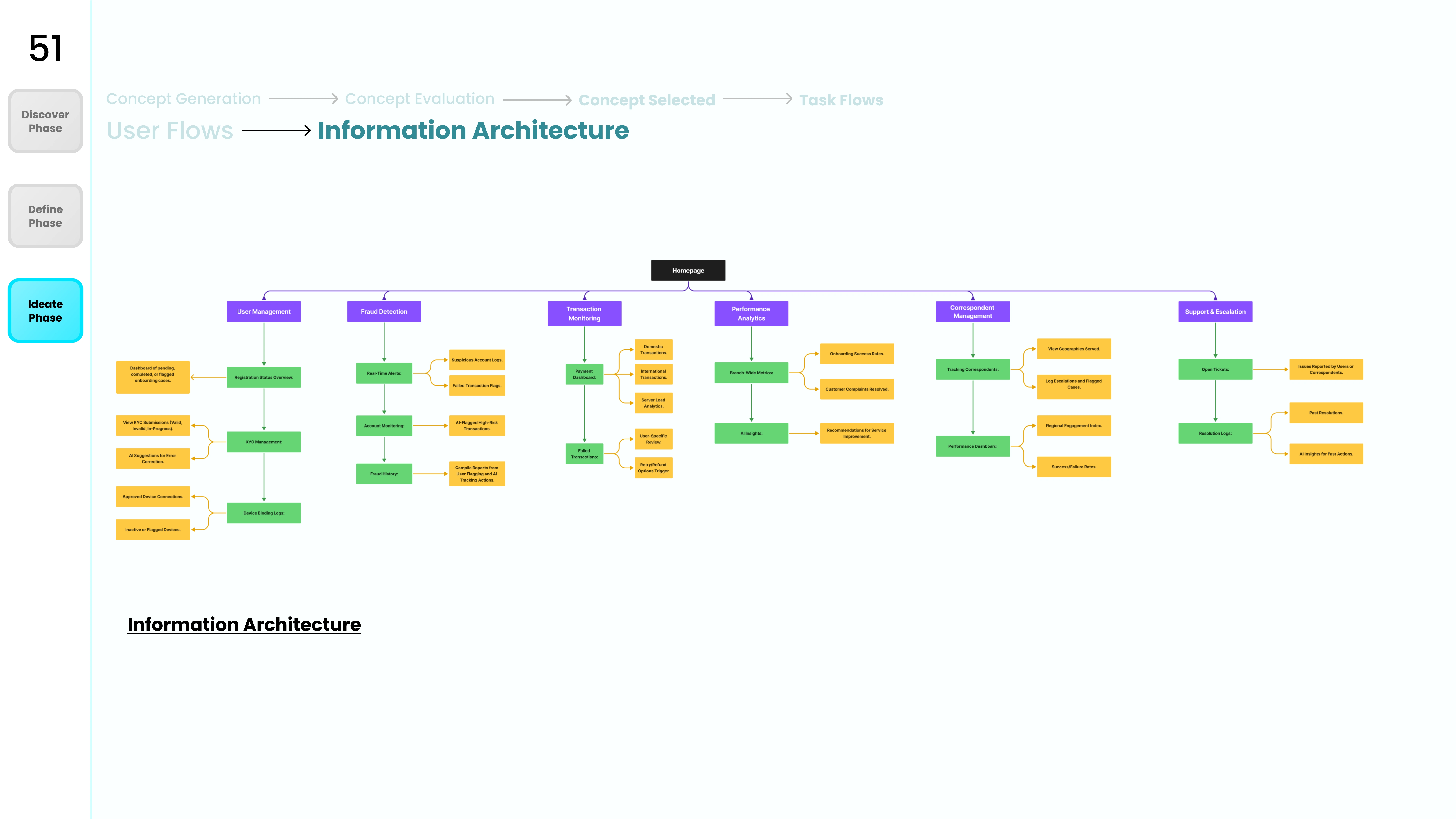Click the Real-Time Alerts box
Screen dimensions: 1456x819
tap(384, 373)
